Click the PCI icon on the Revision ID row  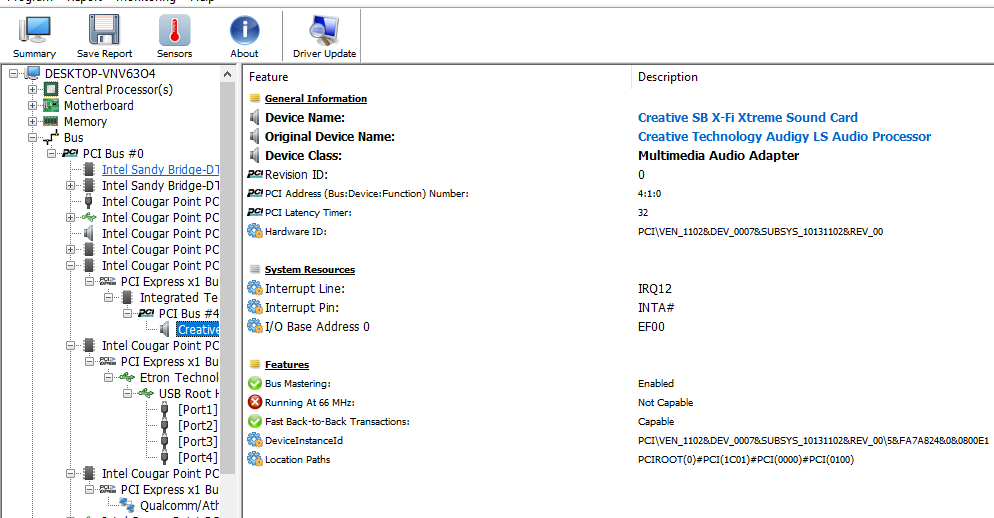pyautogui.click(x=255, y=174)
